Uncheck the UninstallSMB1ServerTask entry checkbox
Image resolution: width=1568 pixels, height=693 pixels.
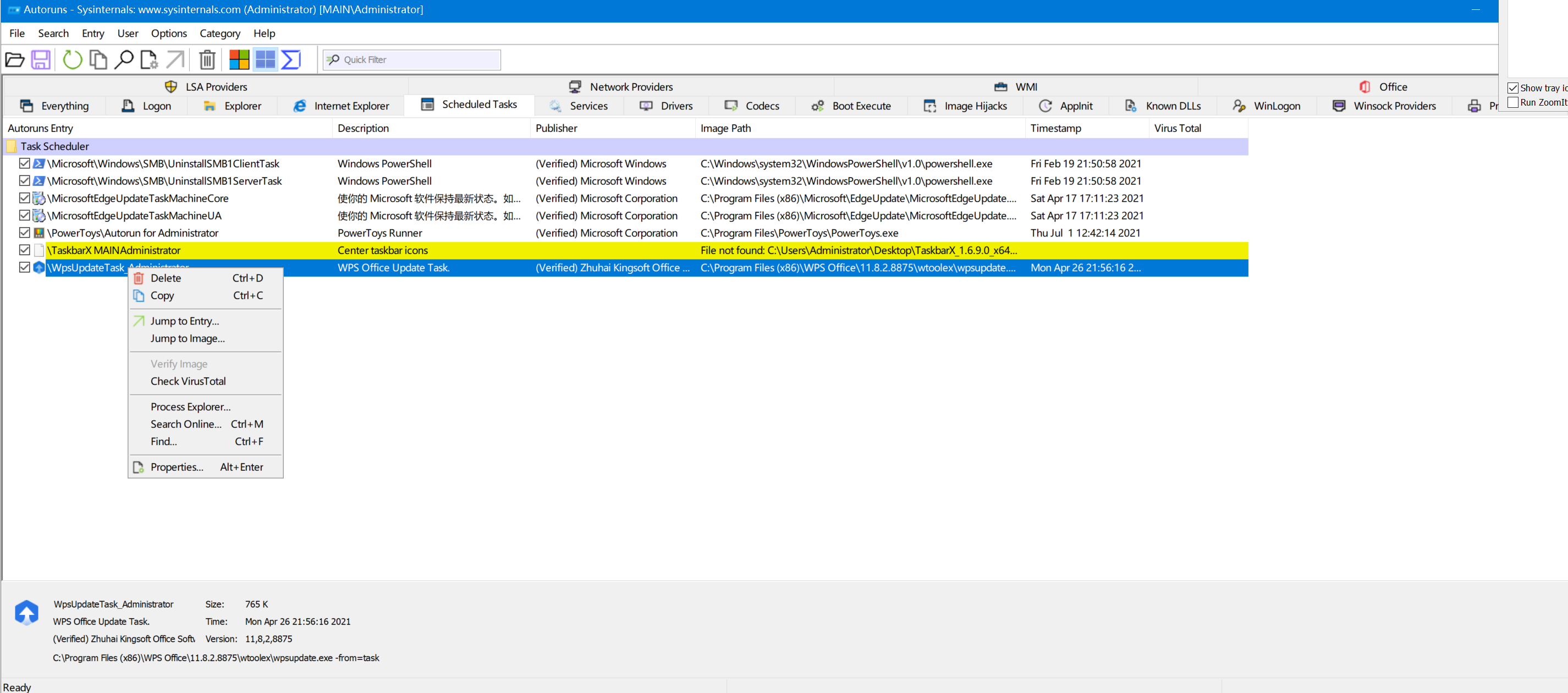tap(24, 181)
